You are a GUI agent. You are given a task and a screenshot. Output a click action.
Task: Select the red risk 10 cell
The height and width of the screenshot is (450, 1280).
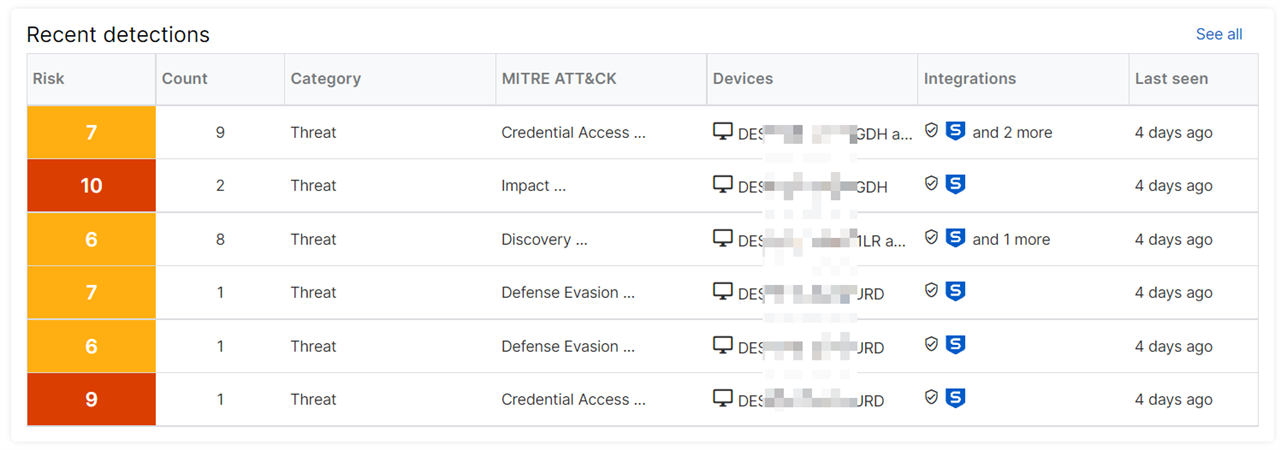click(x=91, y=185)
